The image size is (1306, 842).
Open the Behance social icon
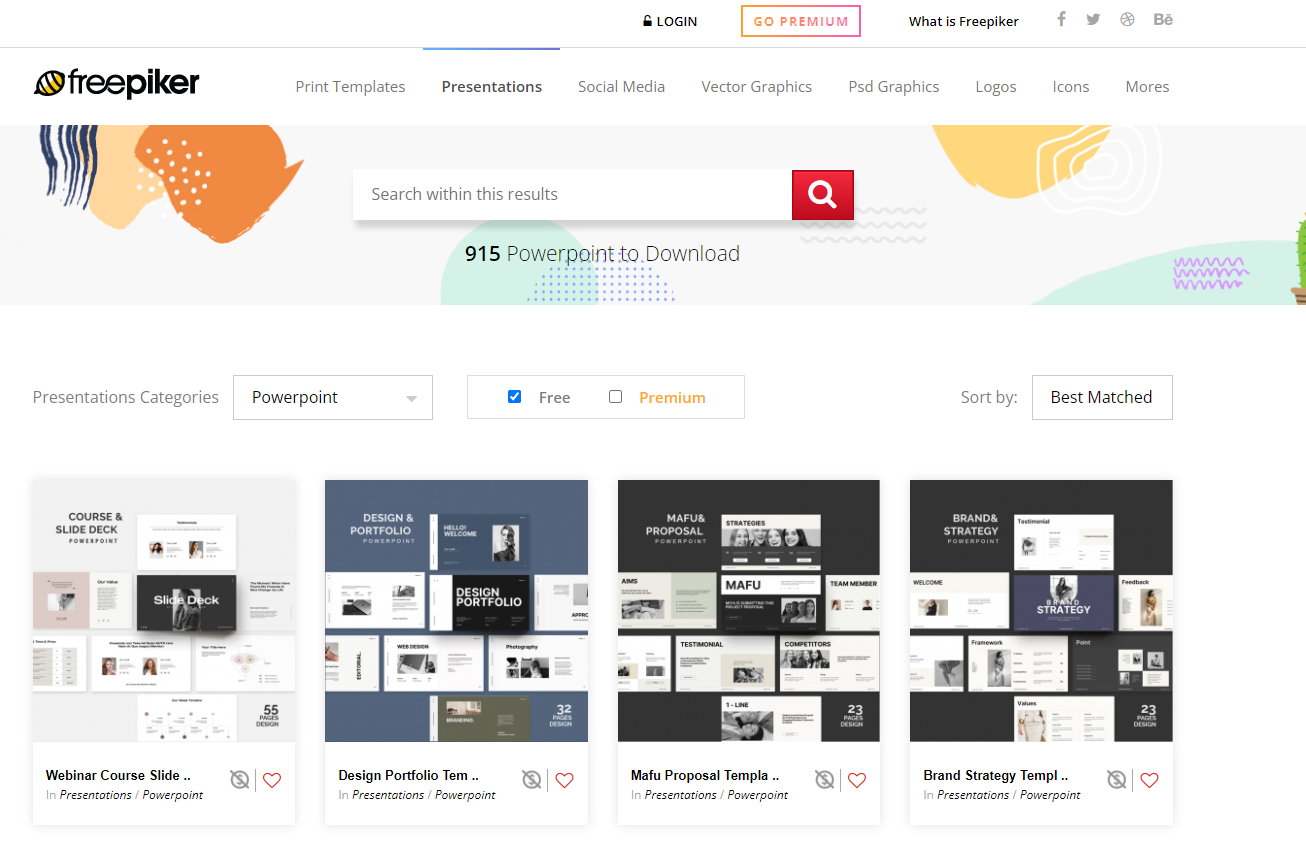pyautogui.click(x=1162, y=19)
